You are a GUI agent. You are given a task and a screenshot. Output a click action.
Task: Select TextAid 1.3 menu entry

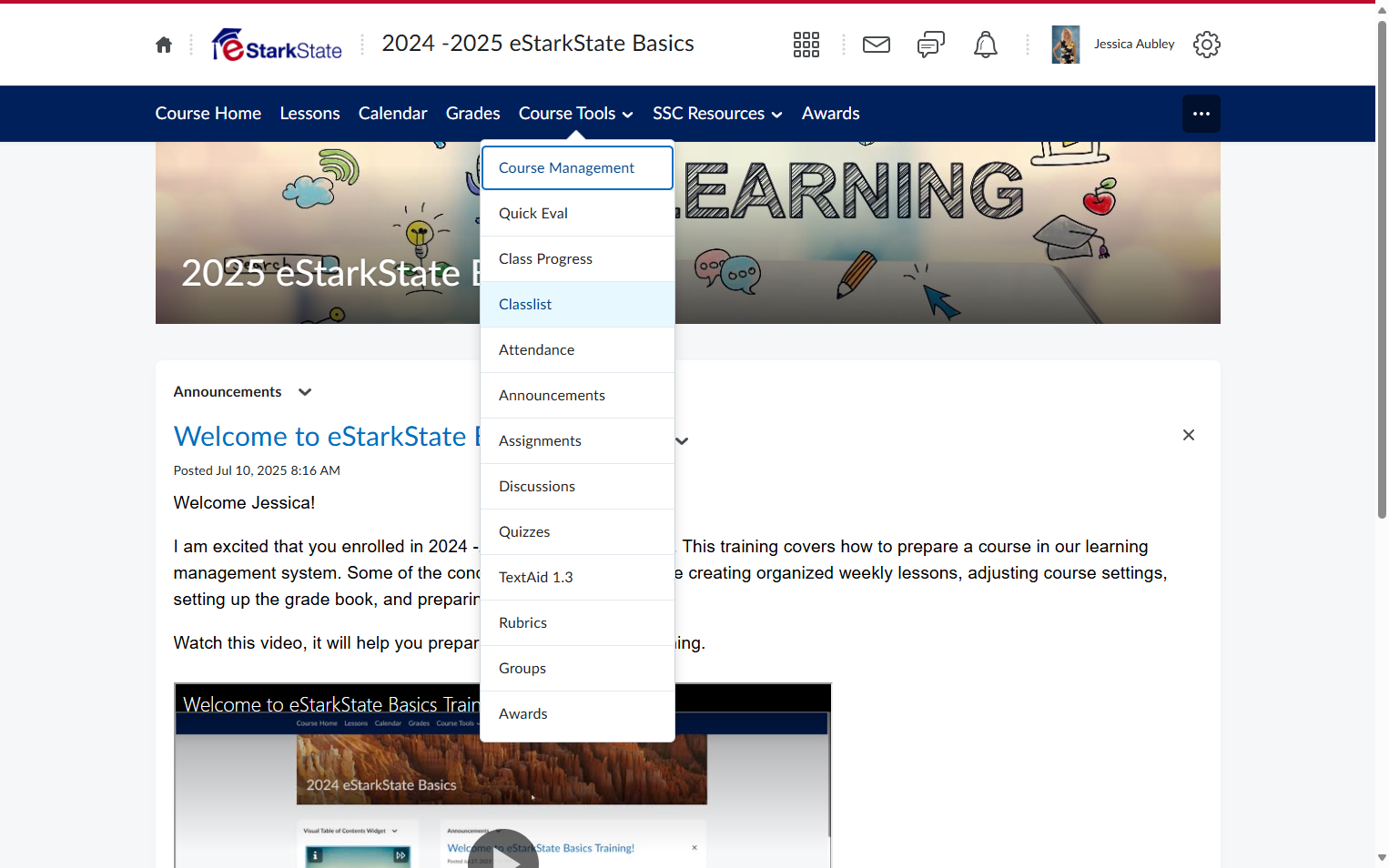click(x=577, y=578)
